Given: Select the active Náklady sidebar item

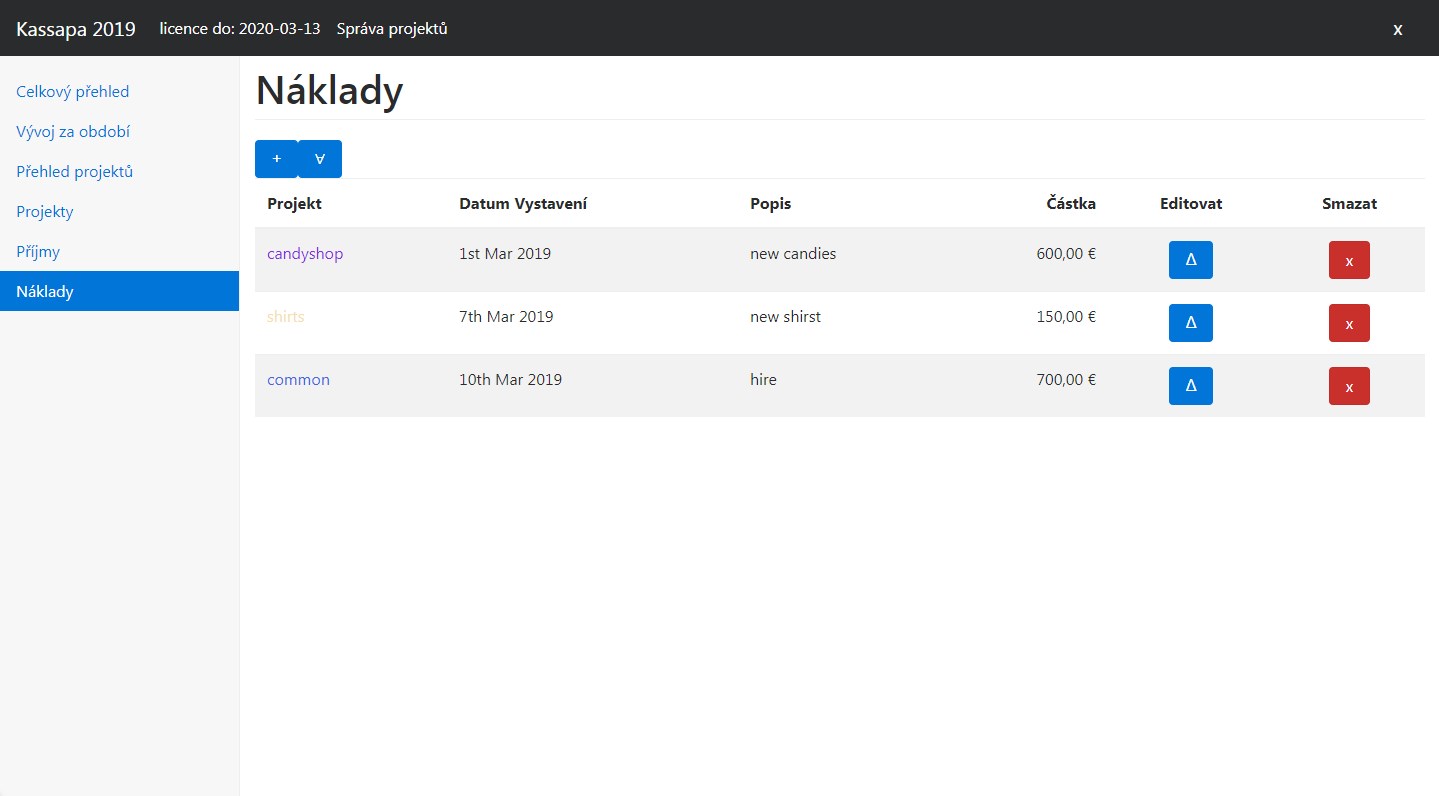Looking at the screenshot, I should [x=119, y=291].
